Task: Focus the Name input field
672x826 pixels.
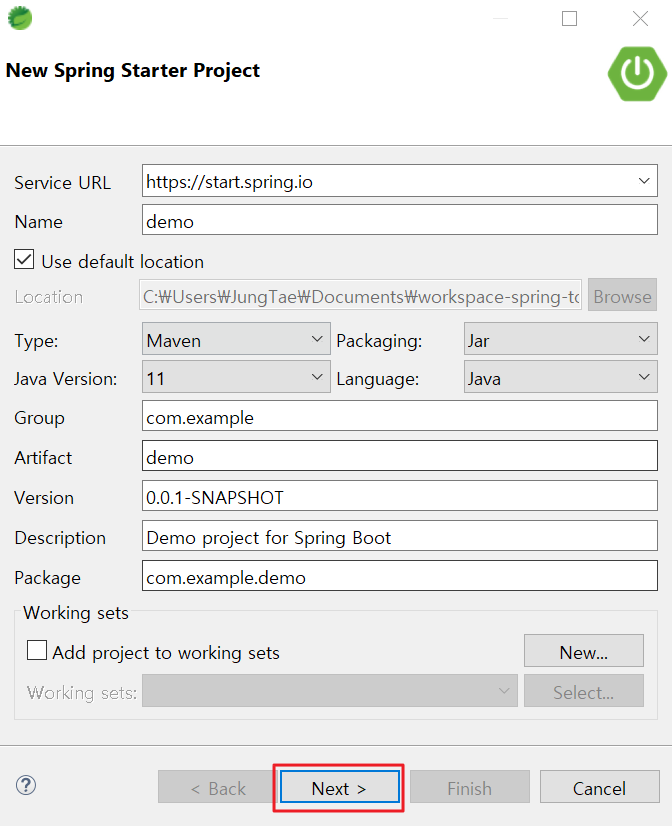Action: [x=400, y=220]
